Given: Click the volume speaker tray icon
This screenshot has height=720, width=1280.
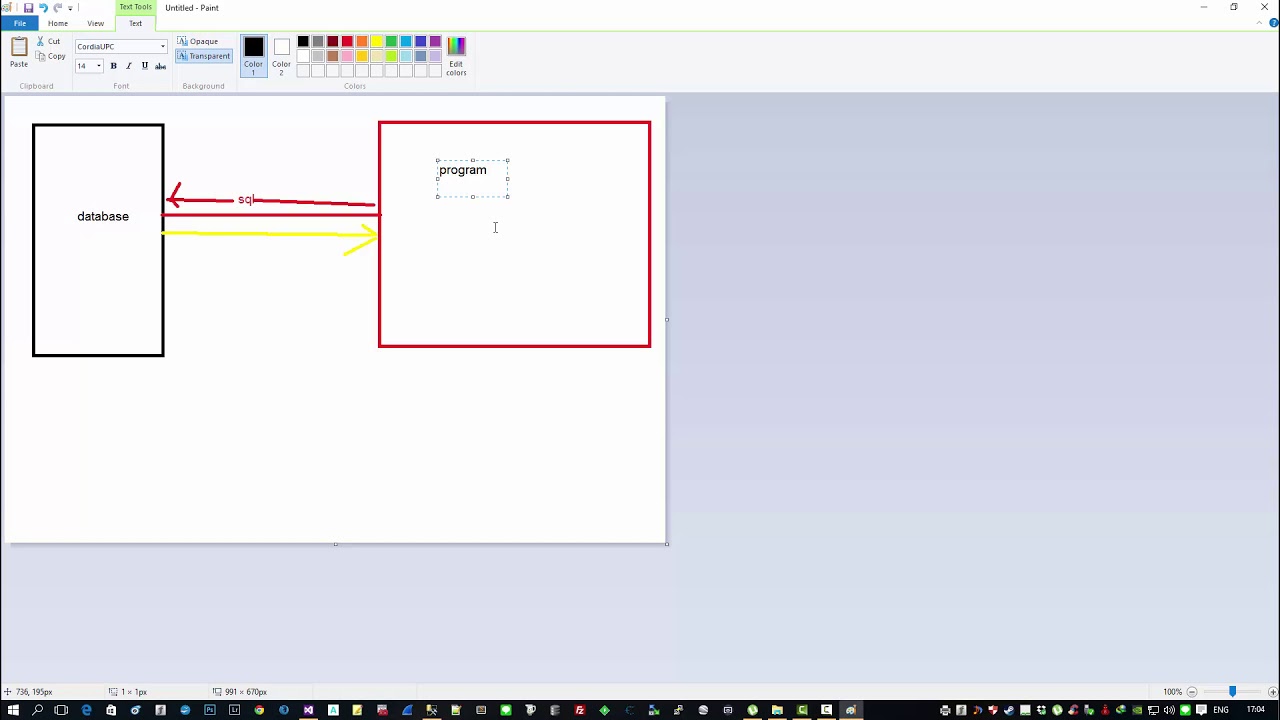Looking at the screenshot, I should (x=1169, y=710).
